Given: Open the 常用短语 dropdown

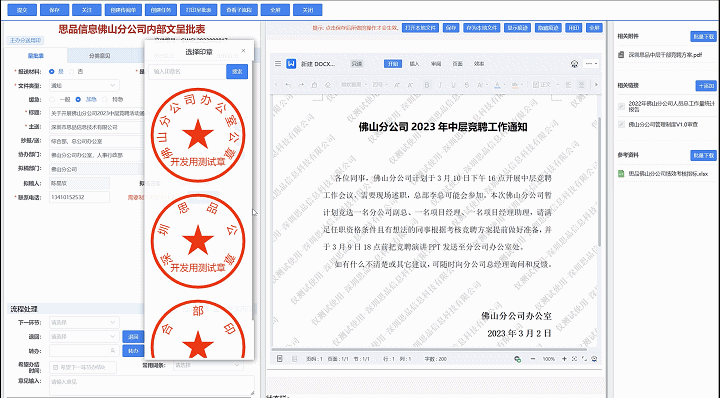Looking at the screenshot, I should [x=208, y=365].
